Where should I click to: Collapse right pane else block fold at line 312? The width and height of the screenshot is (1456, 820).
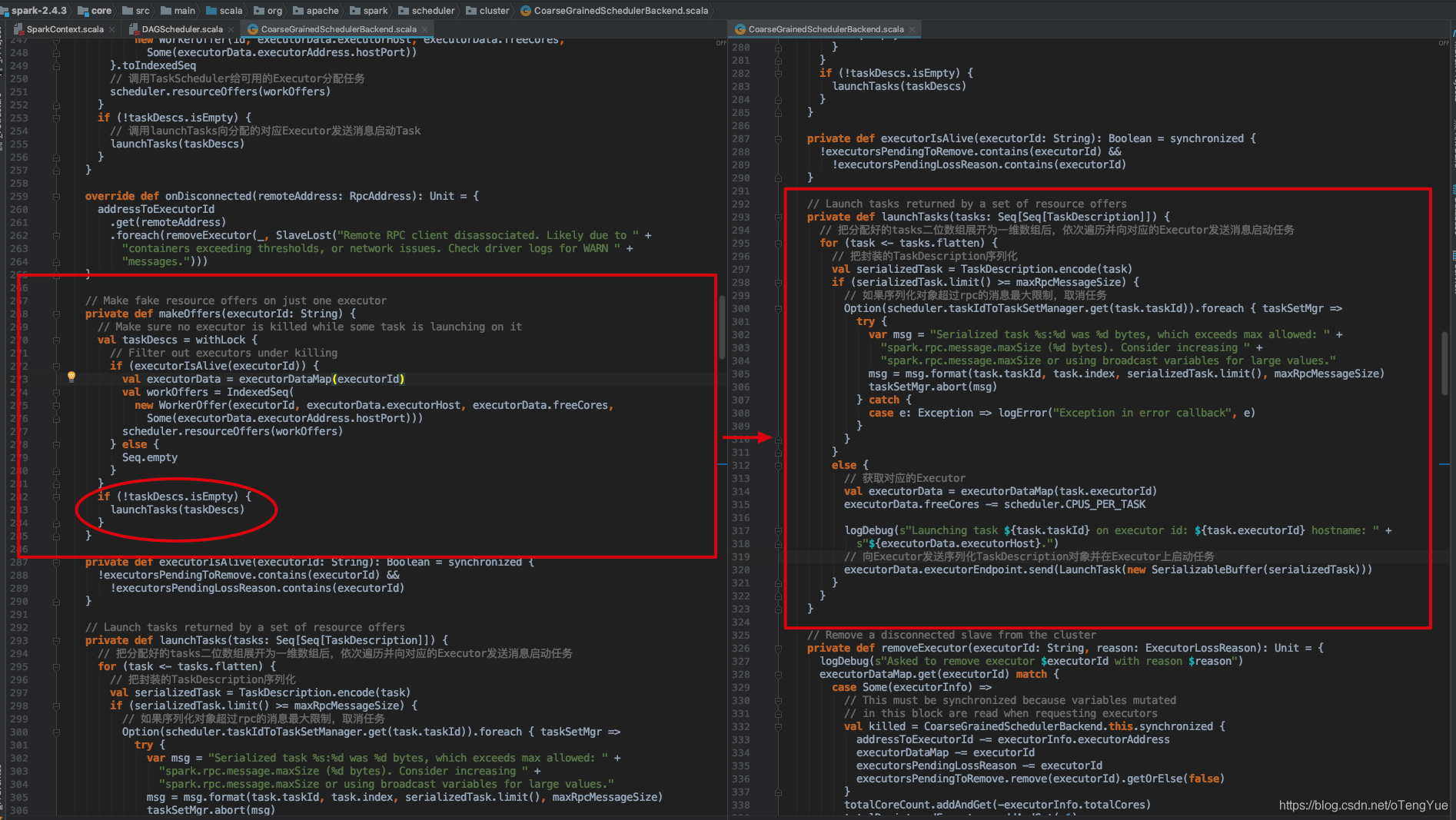coord(778,465)
